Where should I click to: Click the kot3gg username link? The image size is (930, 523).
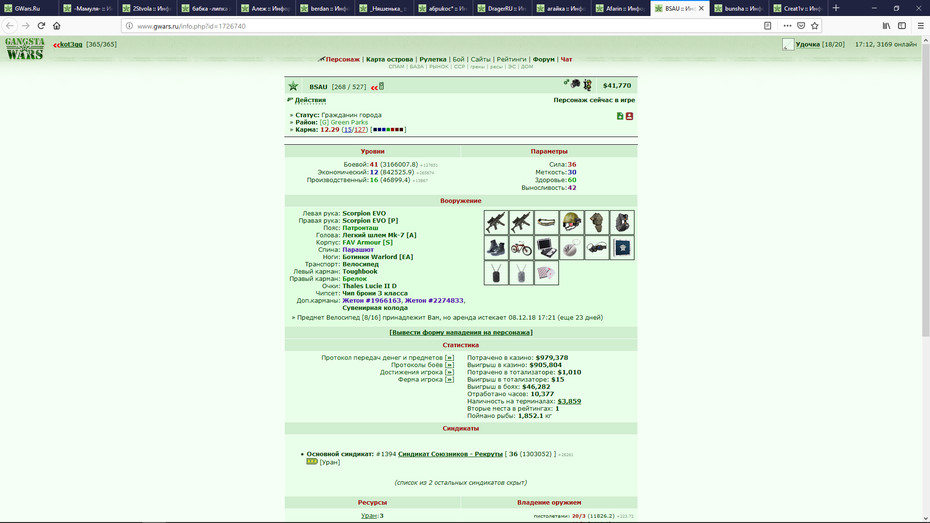[71, 44]
